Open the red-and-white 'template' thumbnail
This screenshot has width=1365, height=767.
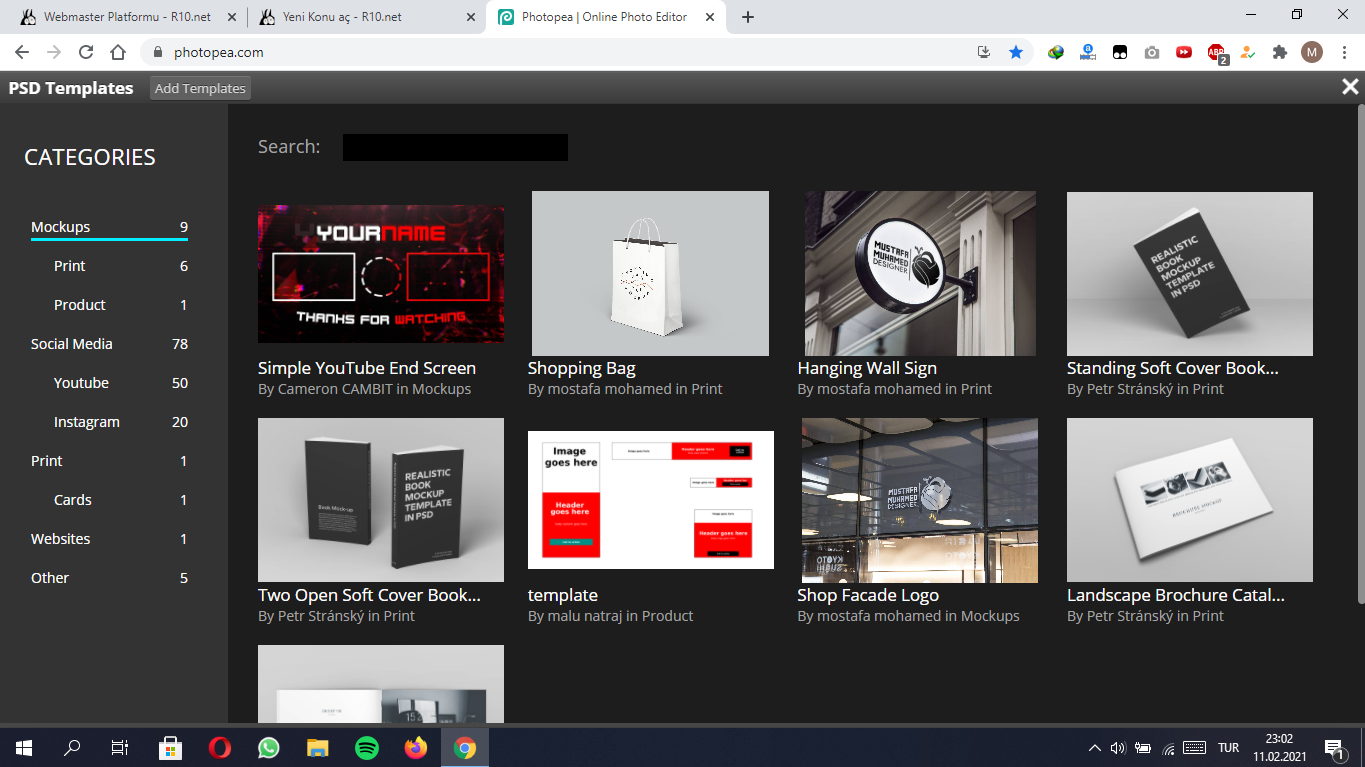(651, 500)
